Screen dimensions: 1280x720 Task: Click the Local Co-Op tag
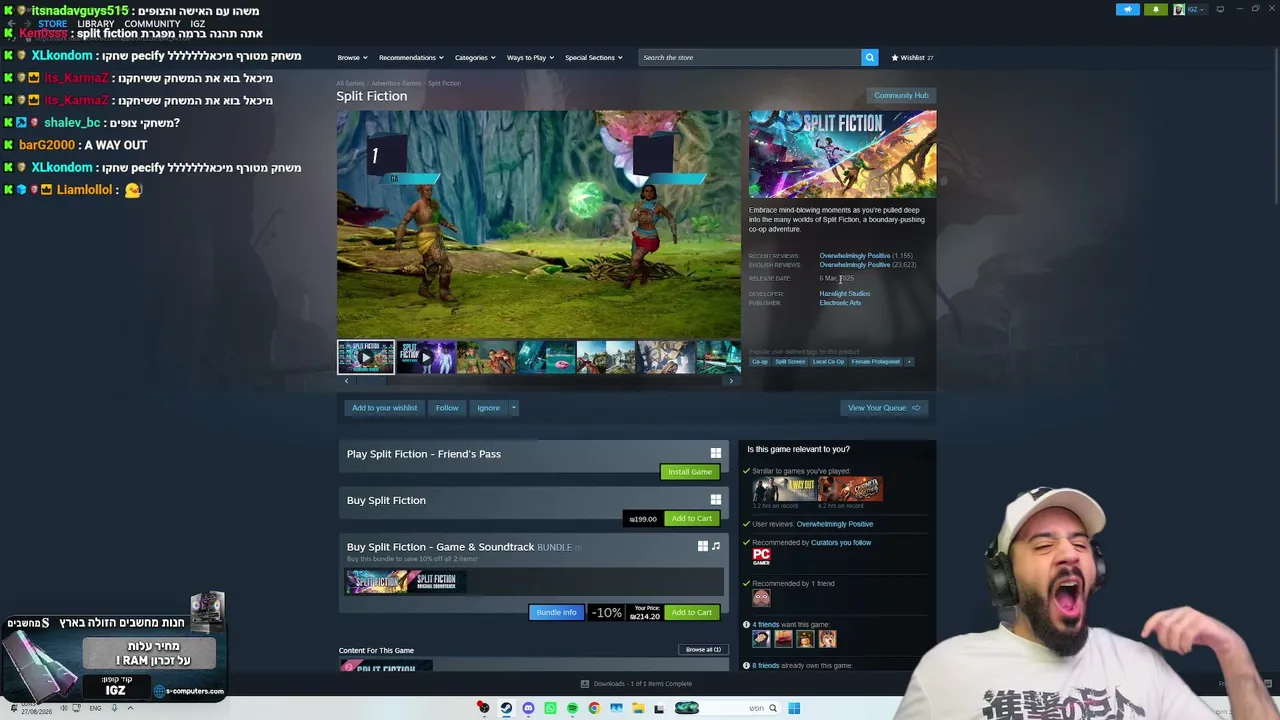[x=828, y=361]
